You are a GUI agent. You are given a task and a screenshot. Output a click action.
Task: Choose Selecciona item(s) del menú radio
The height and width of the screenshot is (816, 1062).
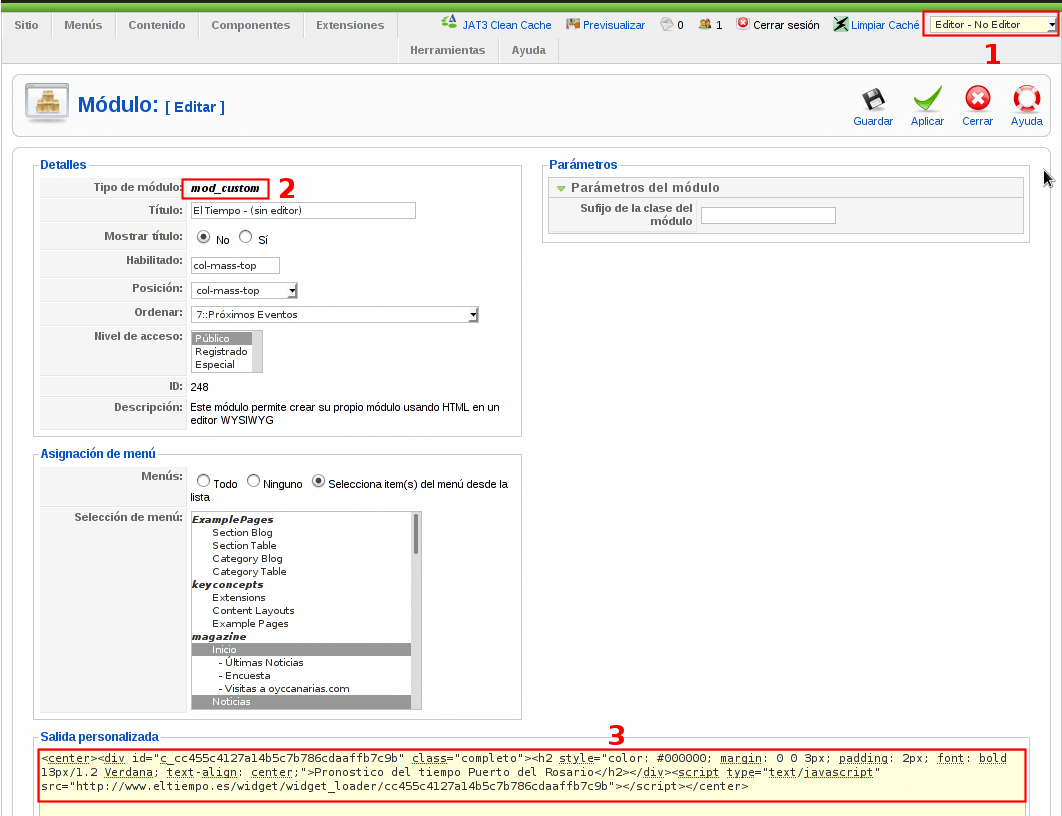pos(318,481)
